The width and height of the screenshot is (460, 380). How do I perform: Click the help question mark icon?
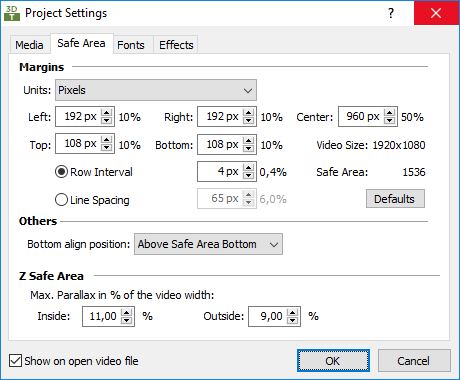[x=391, y=13]
